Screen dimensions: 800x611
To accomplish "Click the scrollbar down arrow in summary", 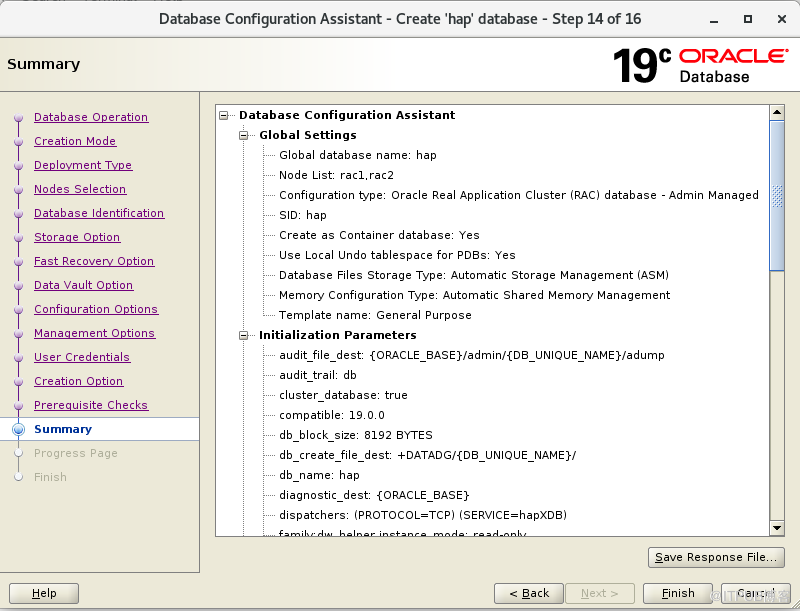I will [777, 528].
